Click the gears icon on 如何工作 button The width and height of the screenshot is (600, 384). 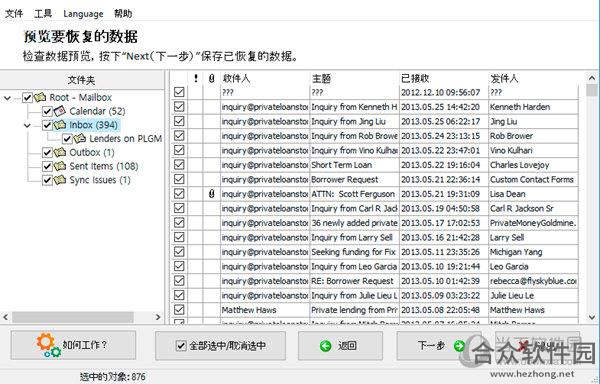pos(48,345)
